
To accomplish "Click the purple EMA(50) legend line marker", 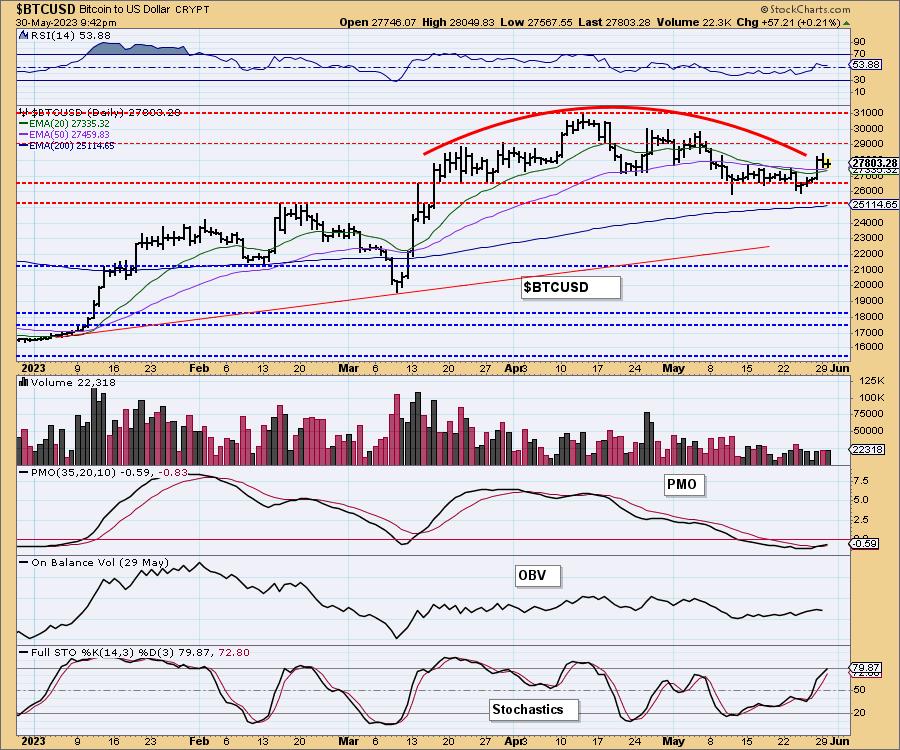I will [x=24, y=135].
